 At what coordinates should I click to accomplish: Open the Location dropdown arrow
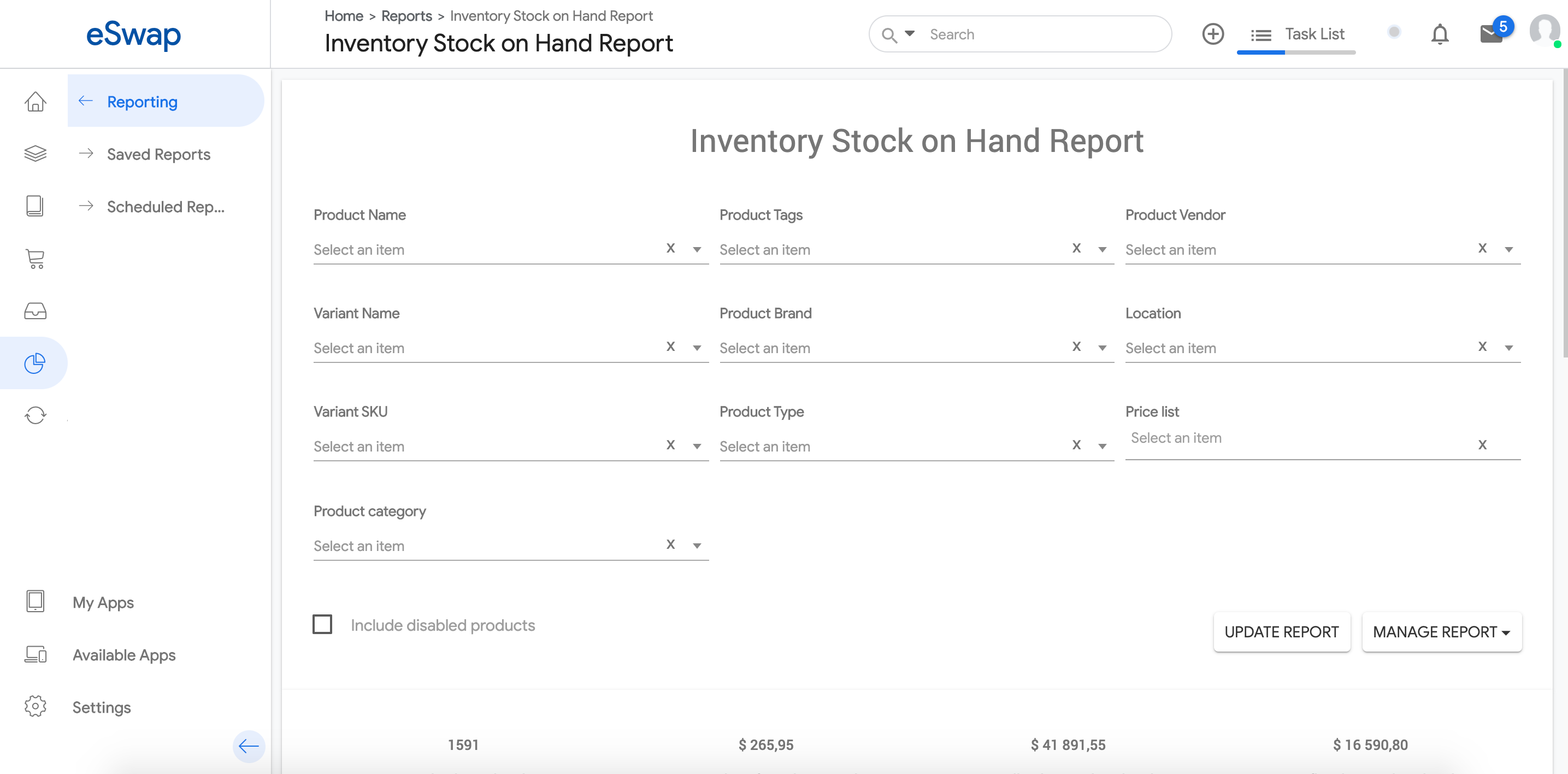(1508, 348)
